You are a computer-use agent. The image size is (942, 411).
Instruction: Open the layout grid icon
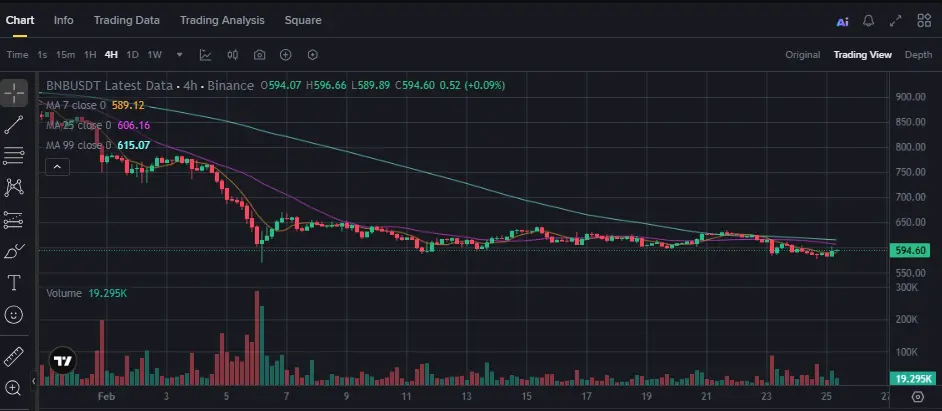[924, 20]
